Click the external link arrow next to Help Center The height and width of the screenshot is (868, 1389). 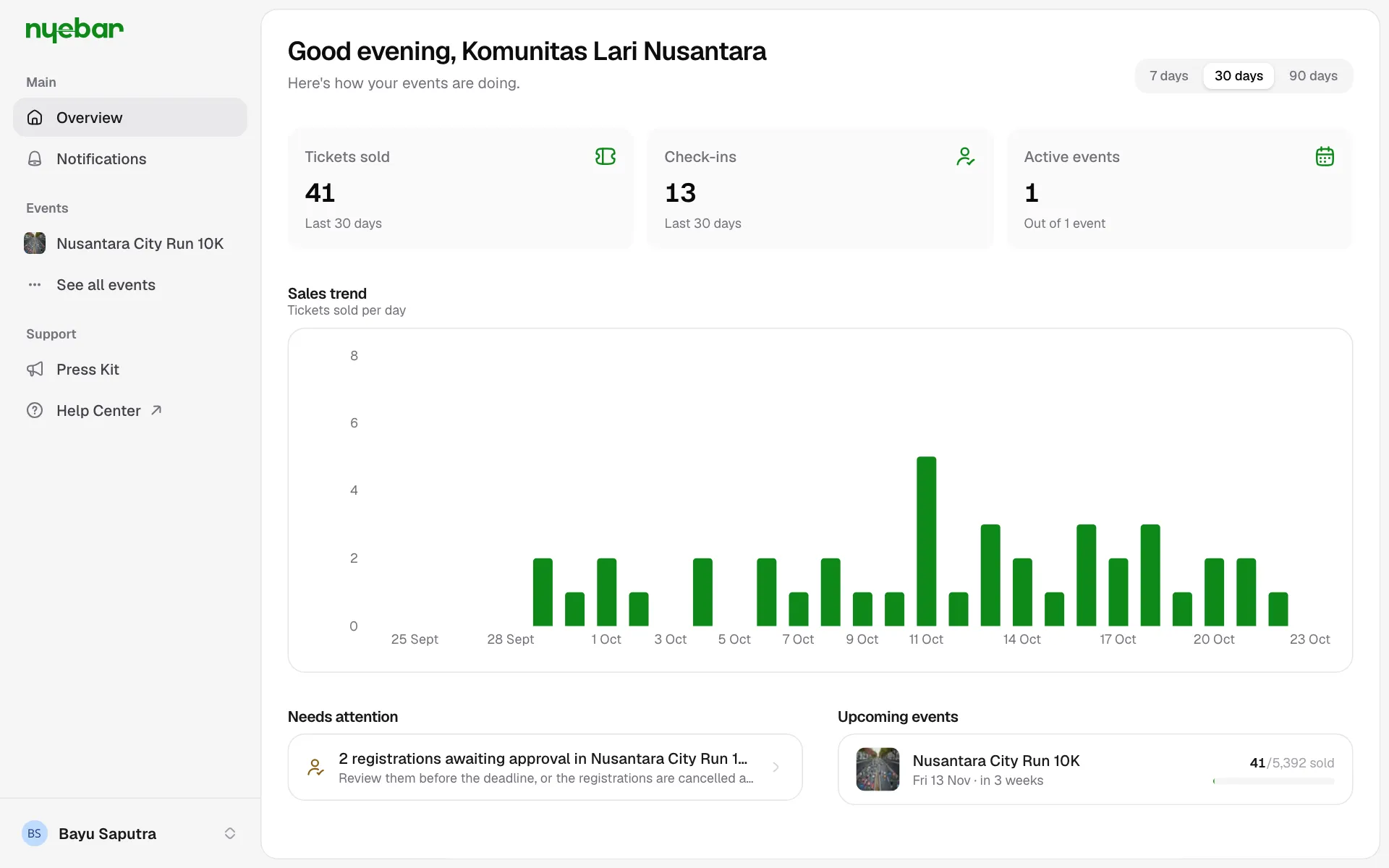pyautogui.click(x=156, y=410)
